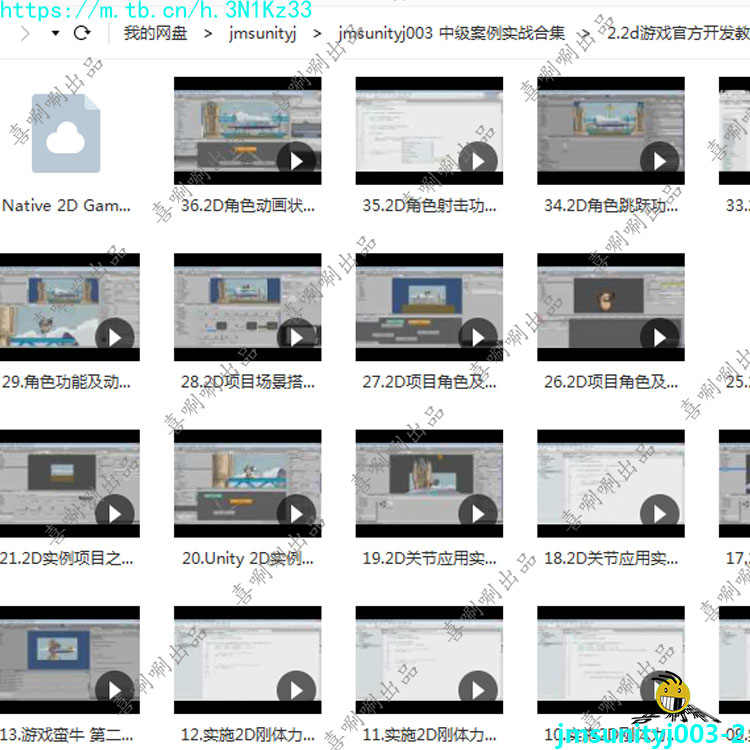The width and height of the screenshot is (750, 750).
Task: Select the 13.游戏蛮牛 第二... video thumbnail
Action: pos(70,660)
